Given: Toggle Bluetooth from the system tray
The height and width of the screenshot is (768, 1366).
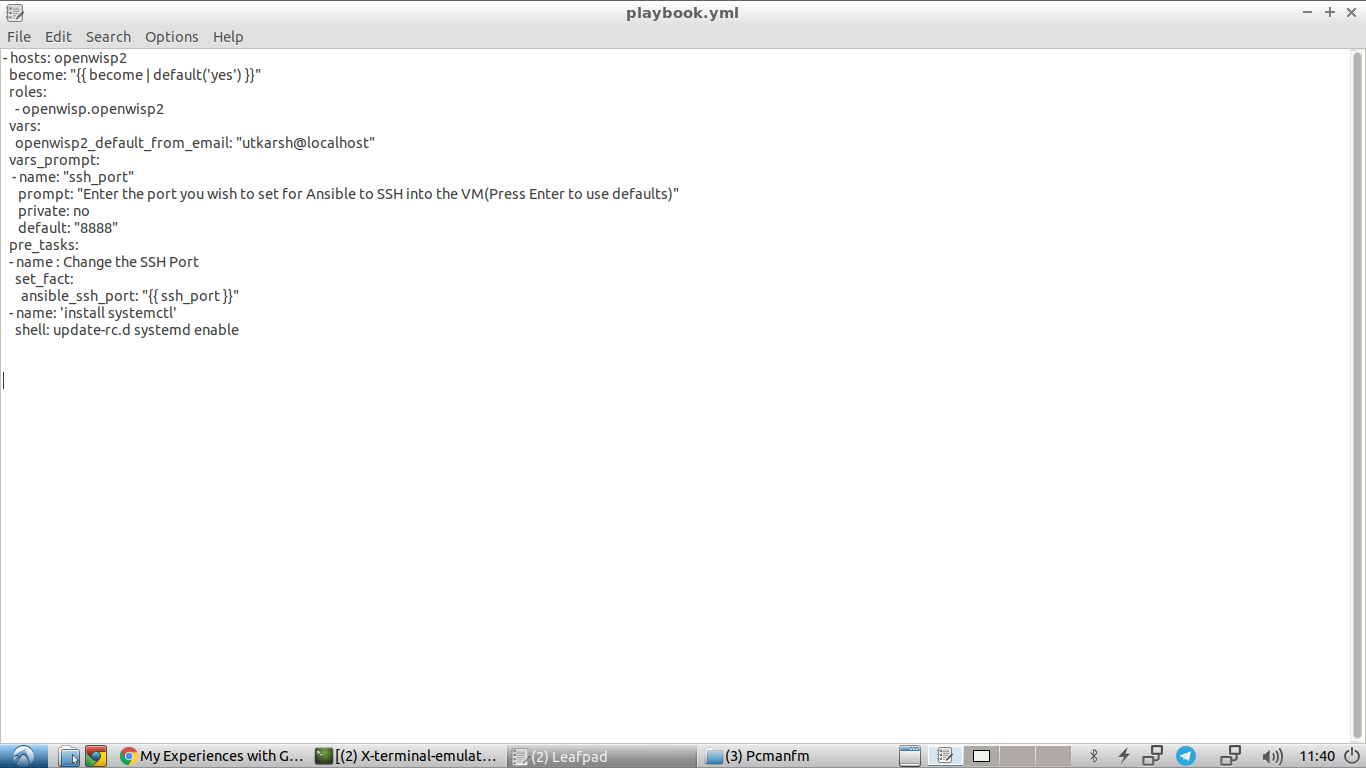Looking at the screenshot, I should point(1092,756).
